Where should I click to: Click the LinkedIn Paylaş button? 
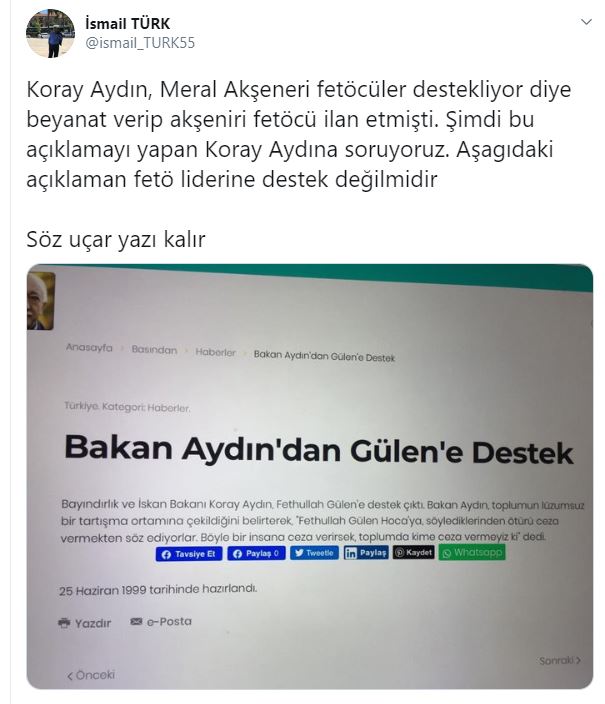tap(366, 553)
